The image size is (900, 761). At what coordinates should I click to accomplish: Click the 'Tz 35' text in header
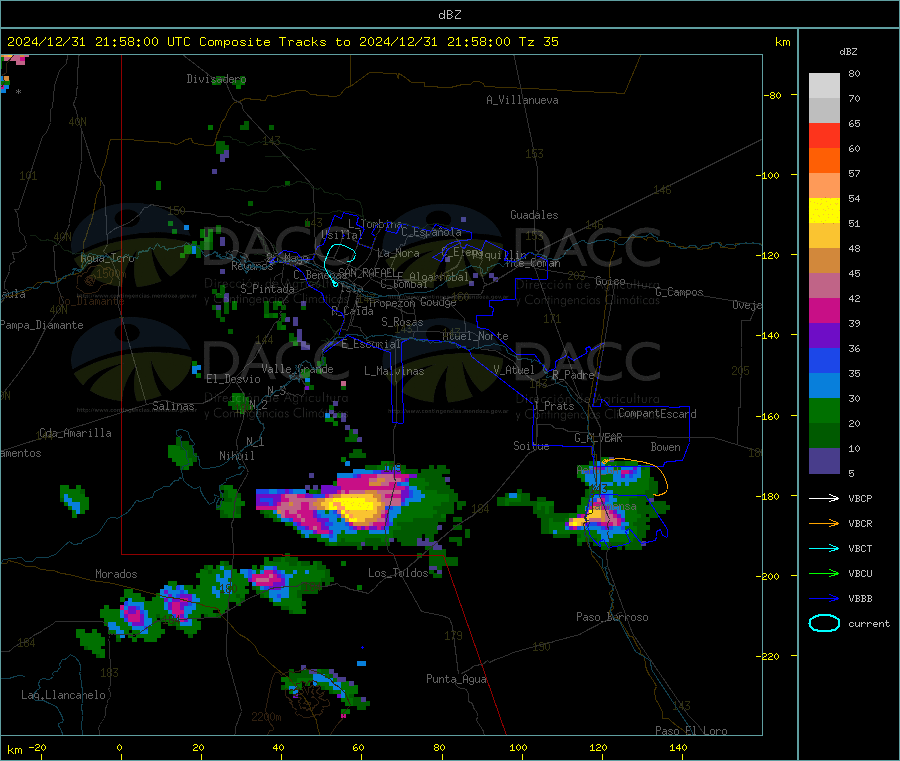[538, 42]
